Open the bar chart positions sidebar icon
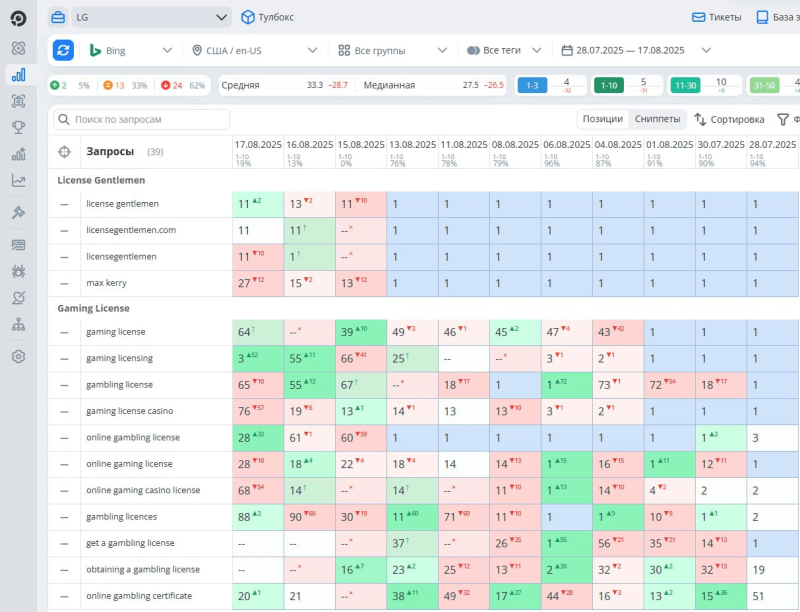The height and width of the screenshot is (612, 800). click(x=18, y=75)
